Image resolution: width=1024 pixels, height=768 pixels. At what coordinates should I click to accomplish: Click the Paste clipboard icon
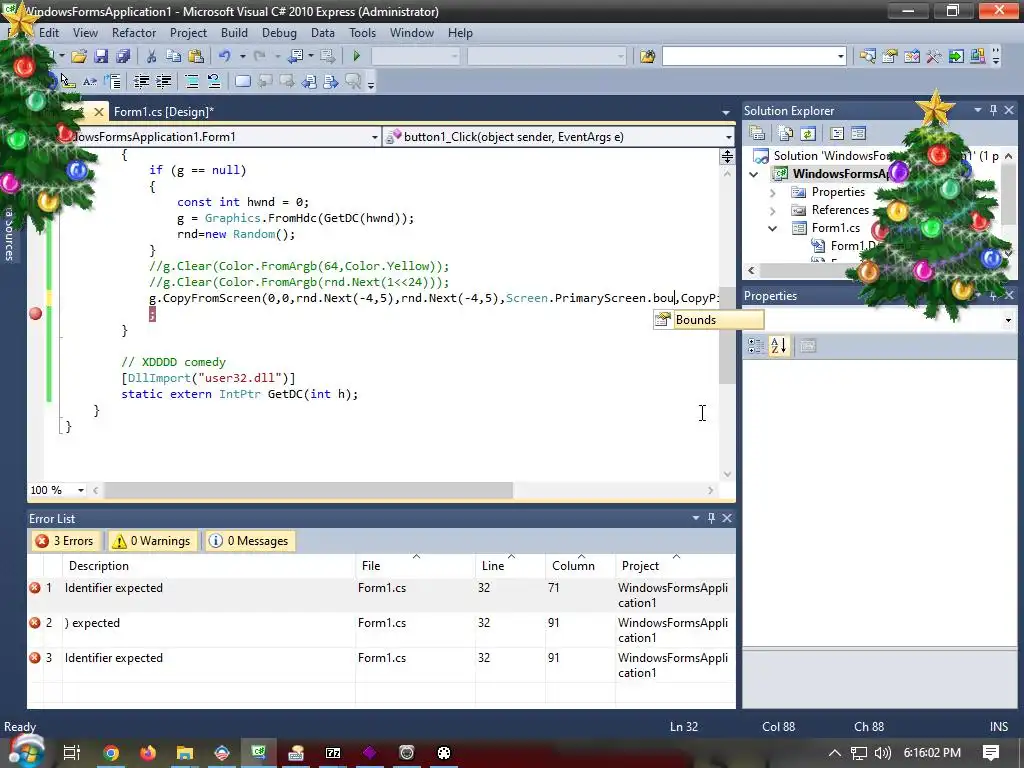(195, 56)
